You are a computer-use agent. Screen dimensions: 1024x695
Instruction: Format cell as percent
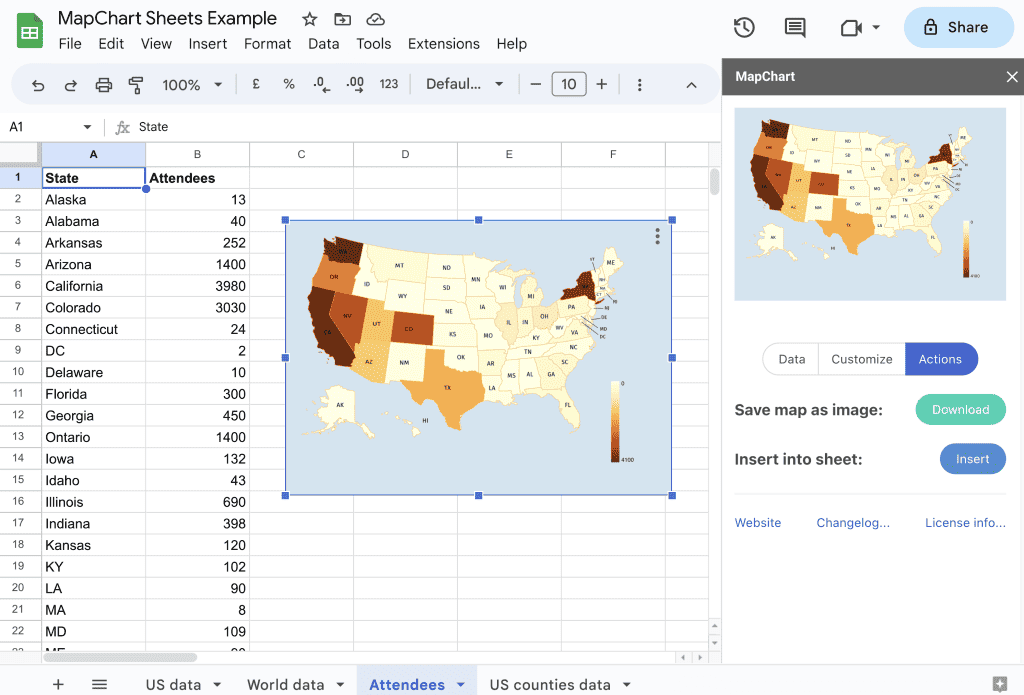pos(289,84)
